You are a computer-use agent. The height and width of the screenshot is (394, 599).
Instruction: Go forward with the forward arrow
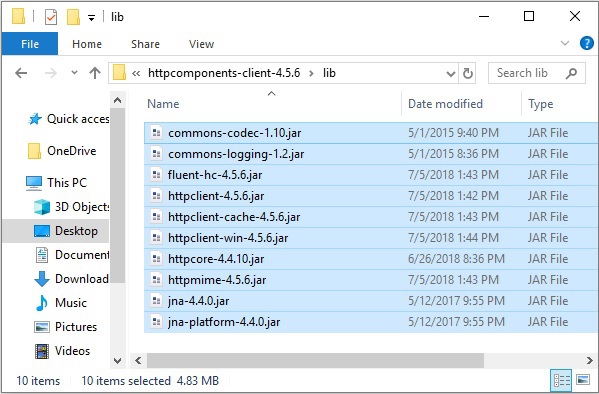click(x=50, y=73)
